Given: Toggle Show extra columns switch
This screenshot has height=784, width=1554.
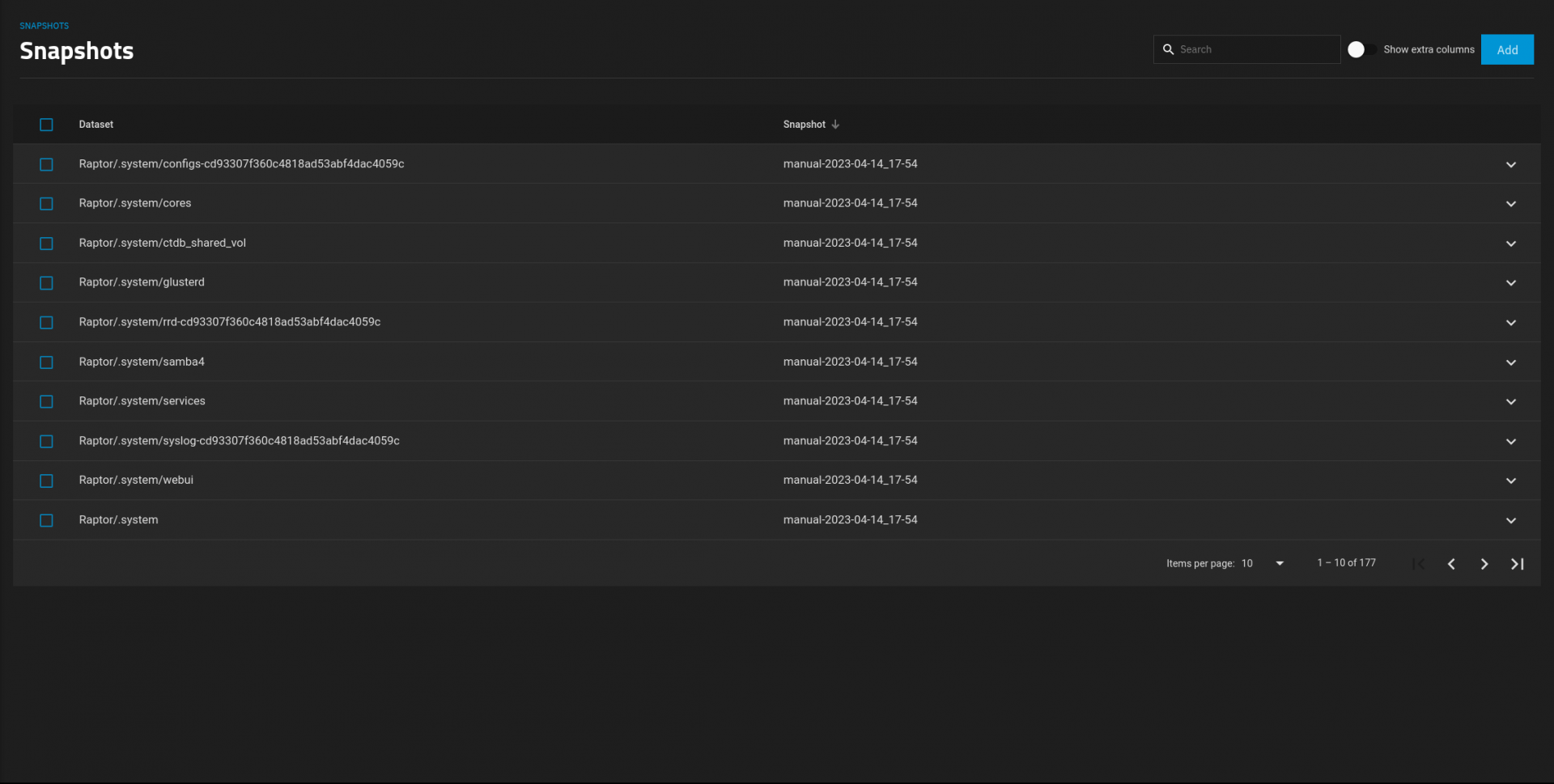Looking at the screenshot, I should click(1361, 49).
